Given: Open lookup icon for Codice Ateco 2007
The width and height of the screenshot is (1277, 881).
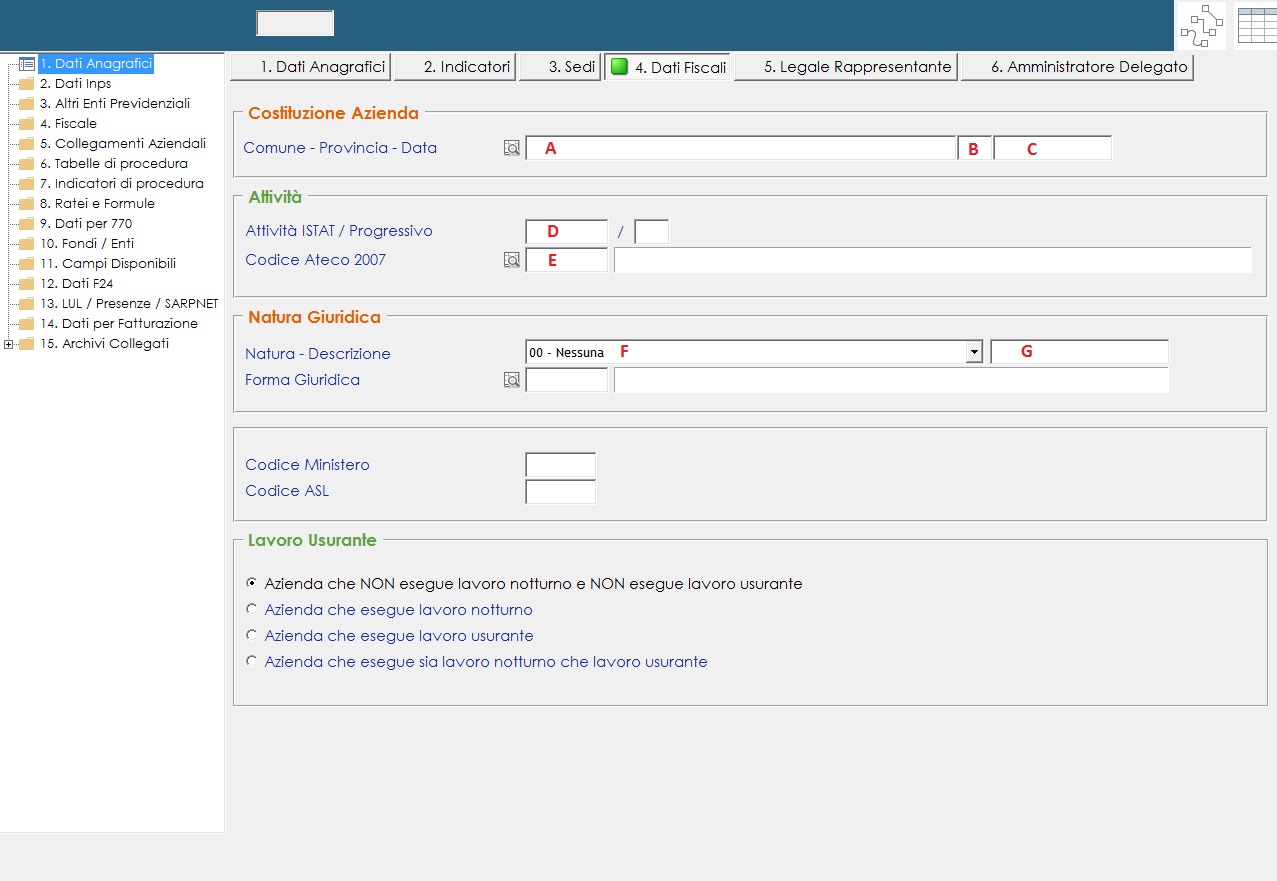Looking at the screenshot, I should pyautogui.click(x=512, y=260).
